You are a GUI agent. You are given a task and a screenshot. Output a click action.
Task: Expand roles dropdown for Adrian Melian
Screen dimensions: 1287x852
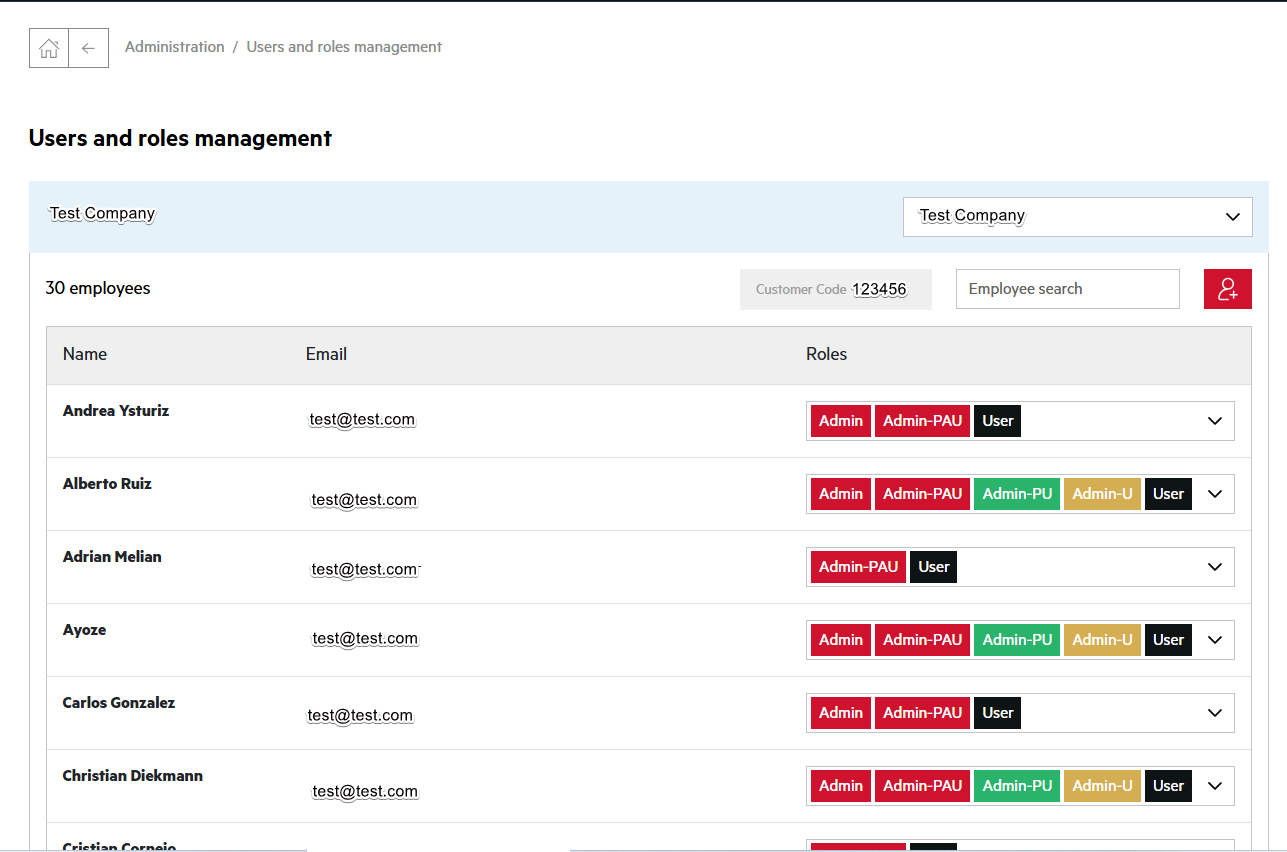(1214, 566)
